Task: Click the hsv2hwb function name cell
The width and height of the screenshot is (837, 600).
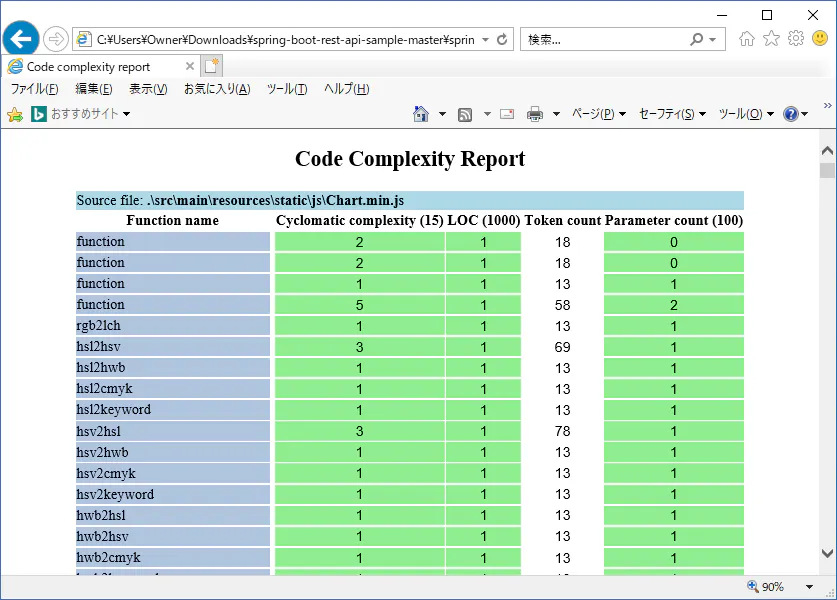Action: point(172,452)
